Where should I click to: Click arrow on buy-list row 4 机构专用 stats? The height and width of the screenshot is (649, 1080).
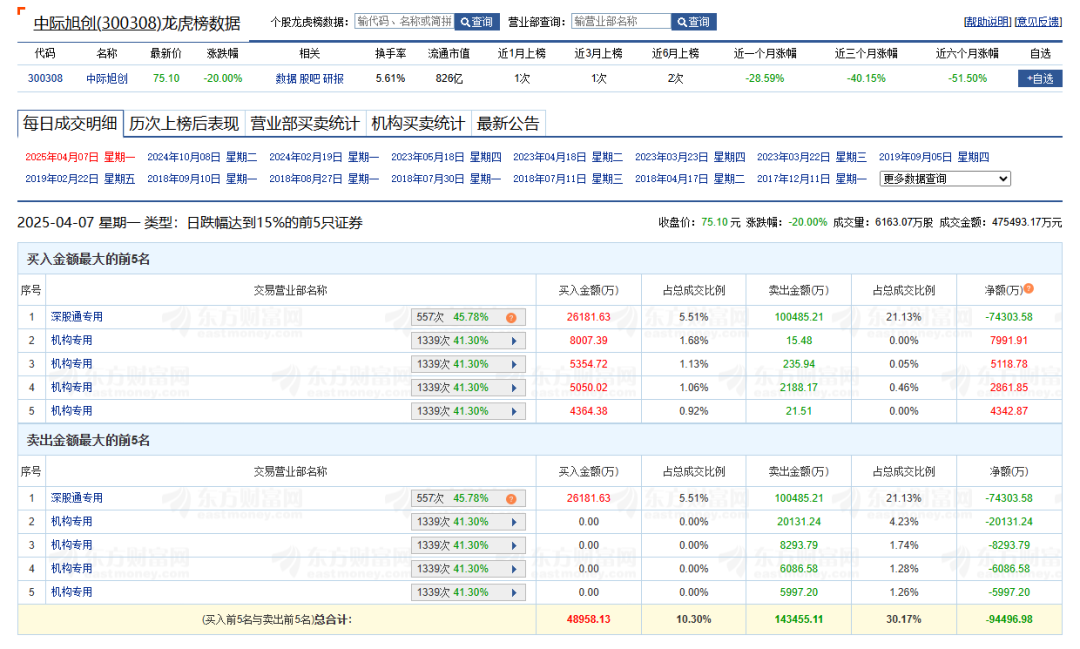tap(514, 388)
